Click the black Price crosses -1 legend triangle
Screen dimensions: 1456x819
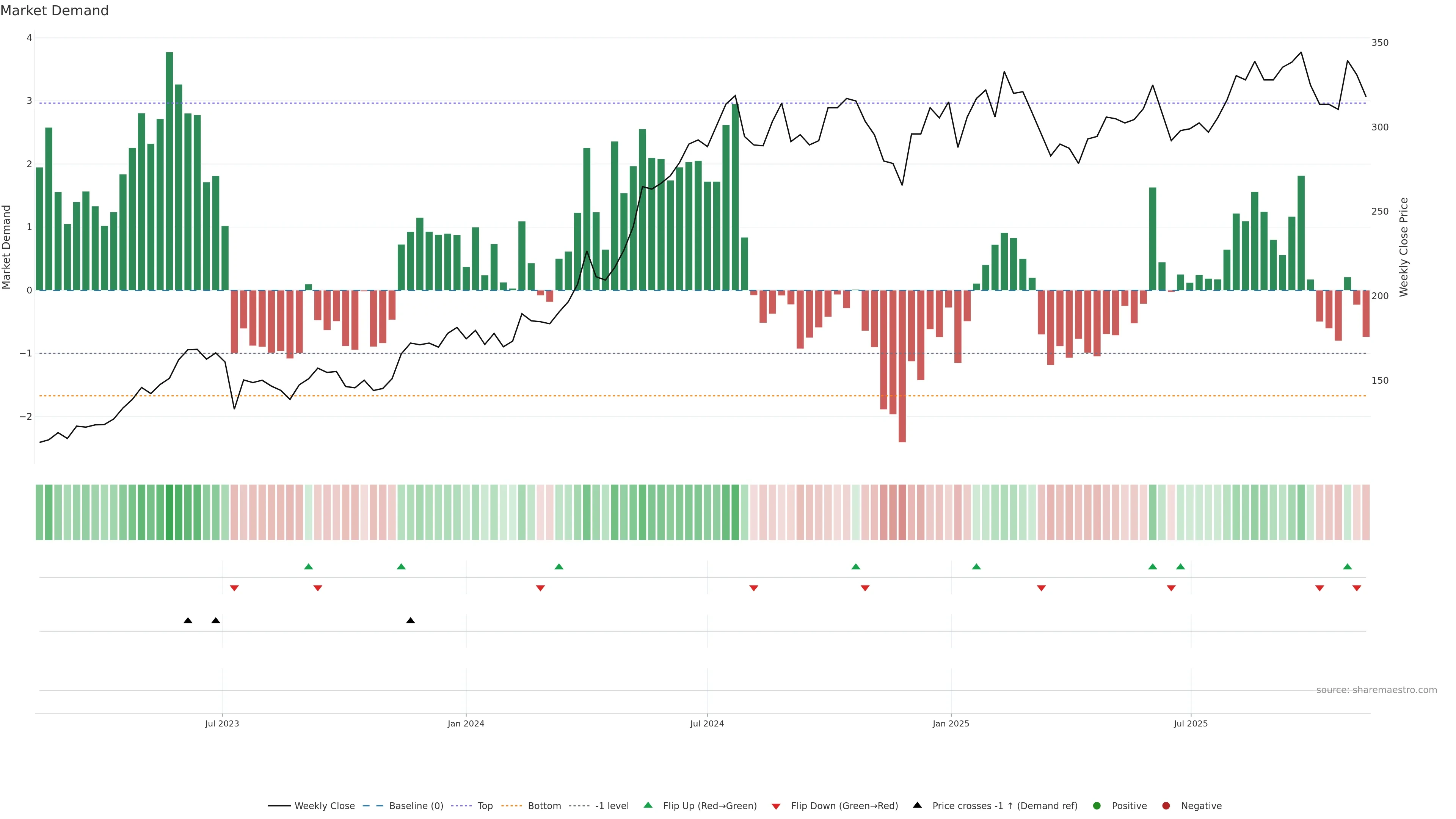pyautogui.click(x=917, y=805)
